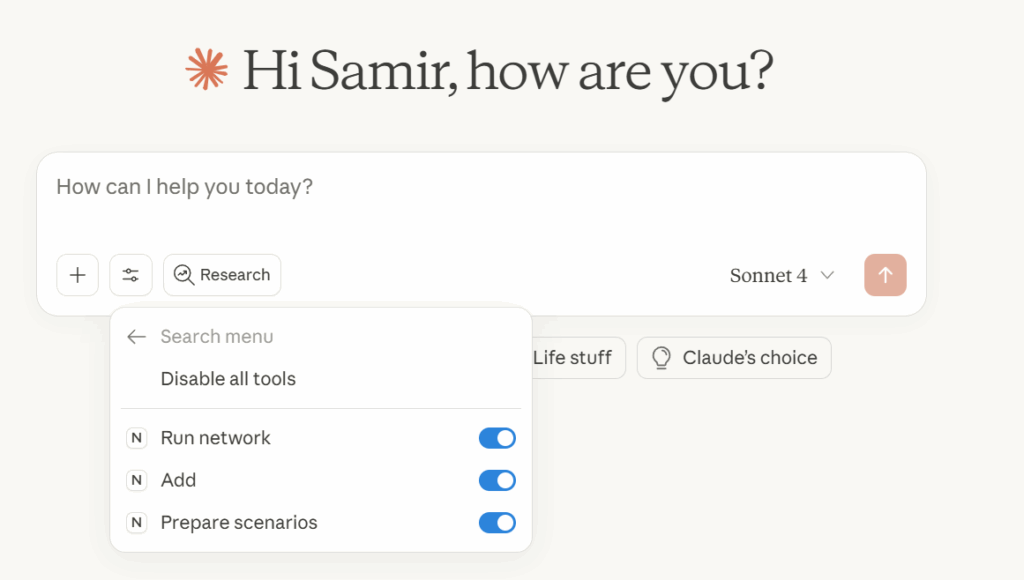This screenshot has width=1024, height=580.
Task: Click the Notion icon beside Add
Action: pyautogui.click(x=137, y=480)
